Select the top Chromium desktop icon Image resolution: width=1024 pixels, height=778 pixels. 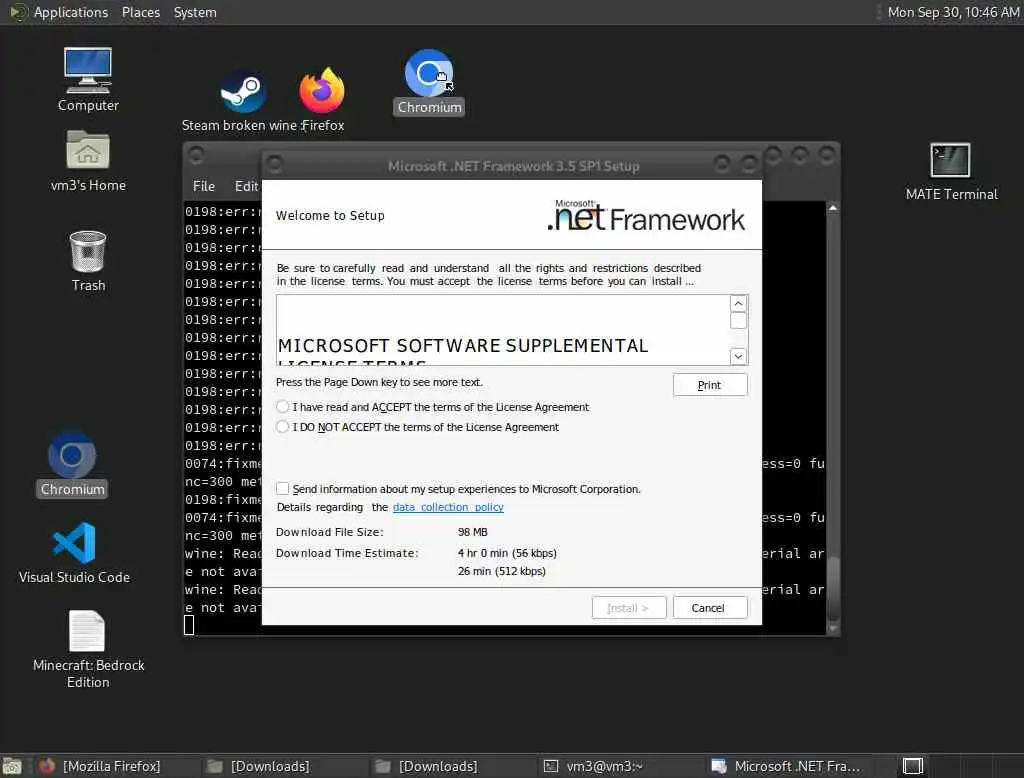pyautogui.click(x=429, y=82)
